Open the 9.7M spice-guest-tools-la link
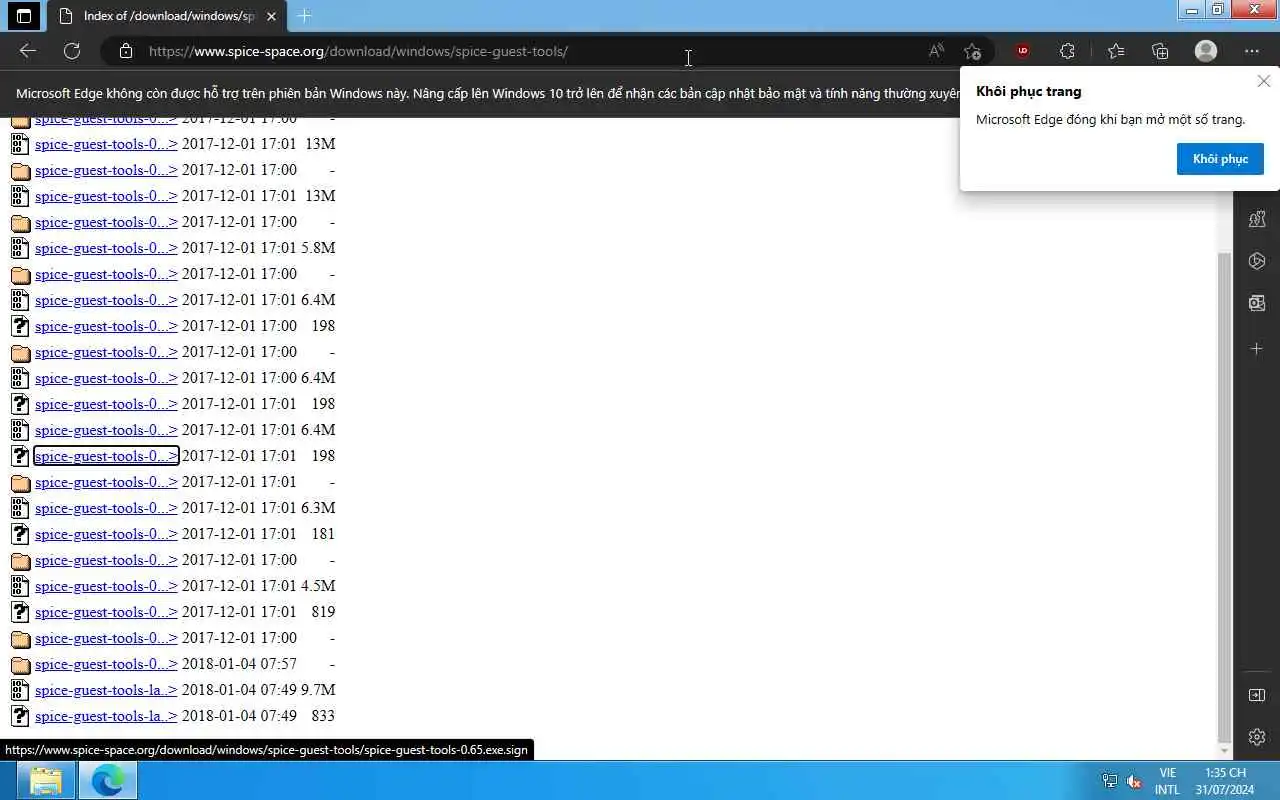Screen dimensions: 1280x800 (x=106, y=690)
